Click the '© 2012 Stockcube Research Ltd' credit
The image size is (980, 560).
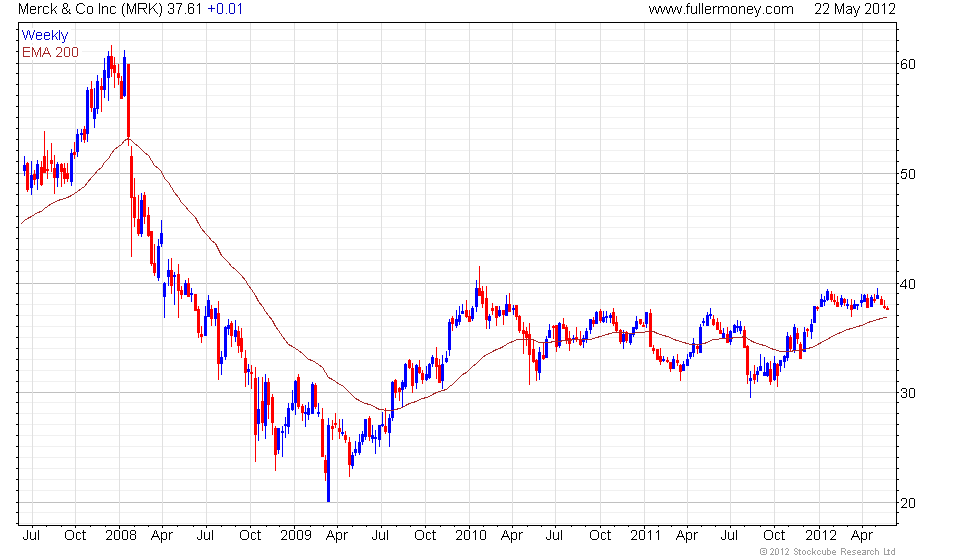pyautogui.click(x=828, y=552)
